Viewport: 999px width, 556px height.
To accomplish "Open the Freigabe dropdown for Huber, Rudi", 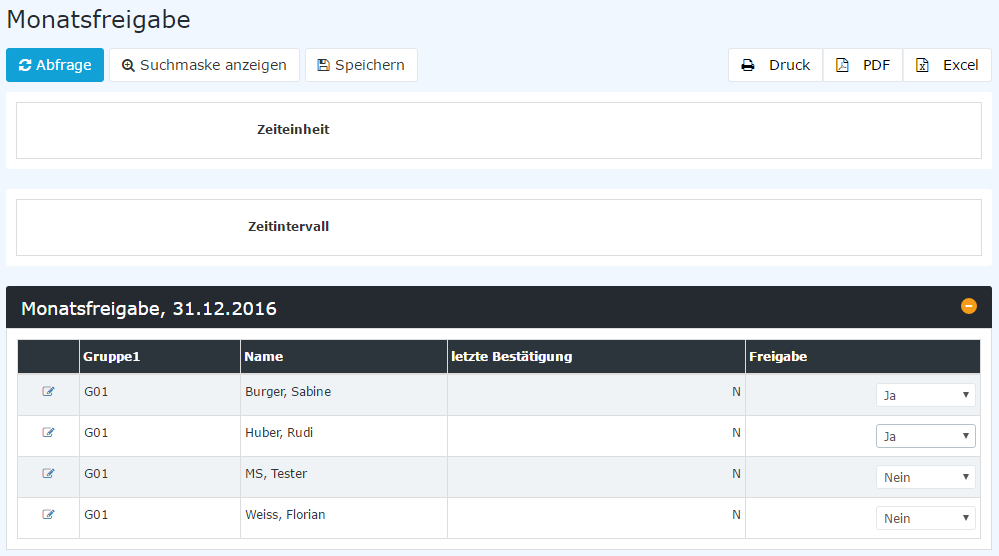I will pyautogui.click(x=925, y=436).
